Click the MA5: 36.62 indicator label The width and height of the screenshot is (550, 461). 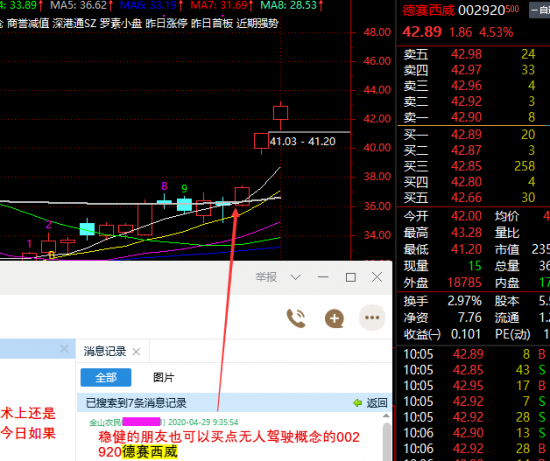(81, 5)
